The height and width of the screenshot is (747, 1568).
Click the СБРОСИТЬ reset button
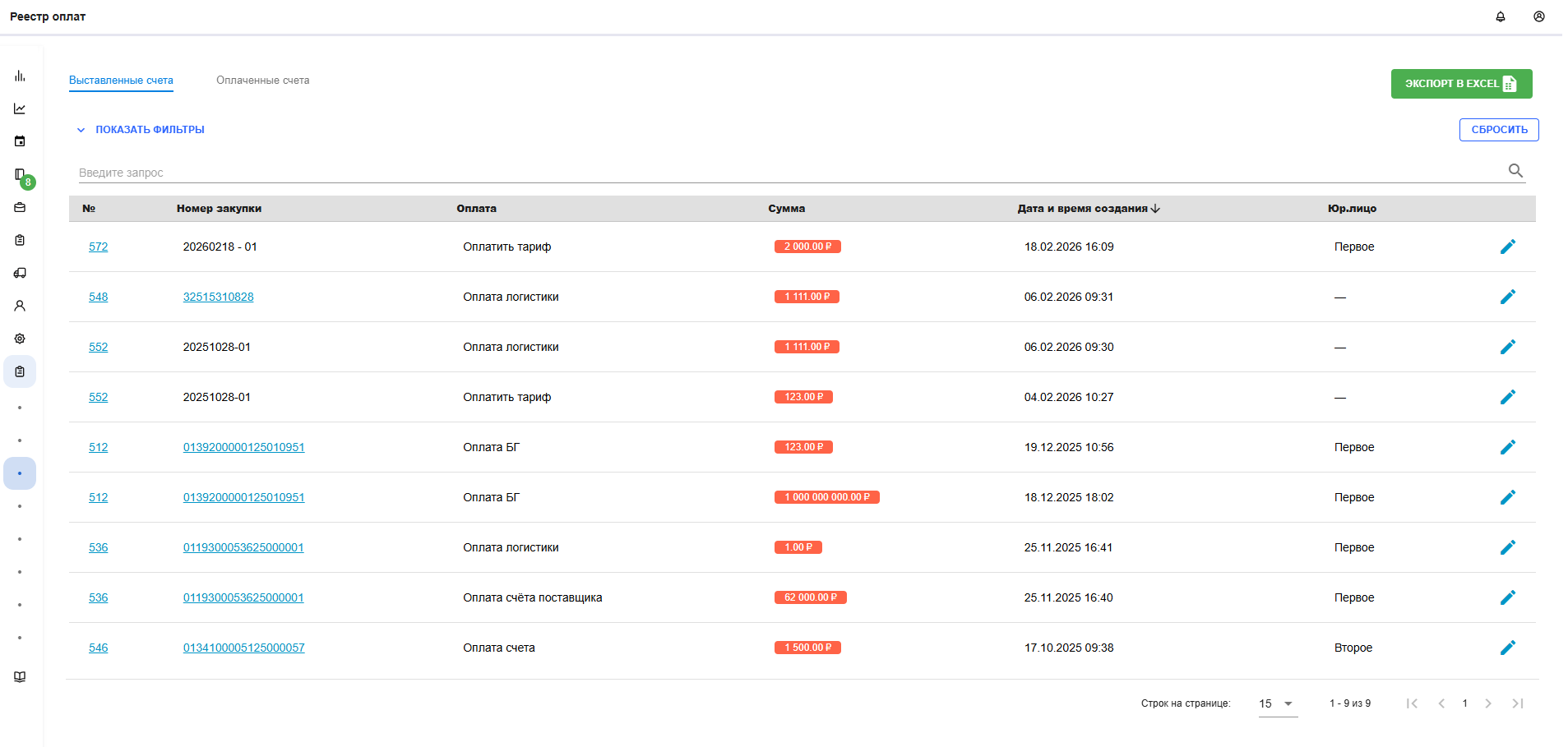pos(1499,130)
